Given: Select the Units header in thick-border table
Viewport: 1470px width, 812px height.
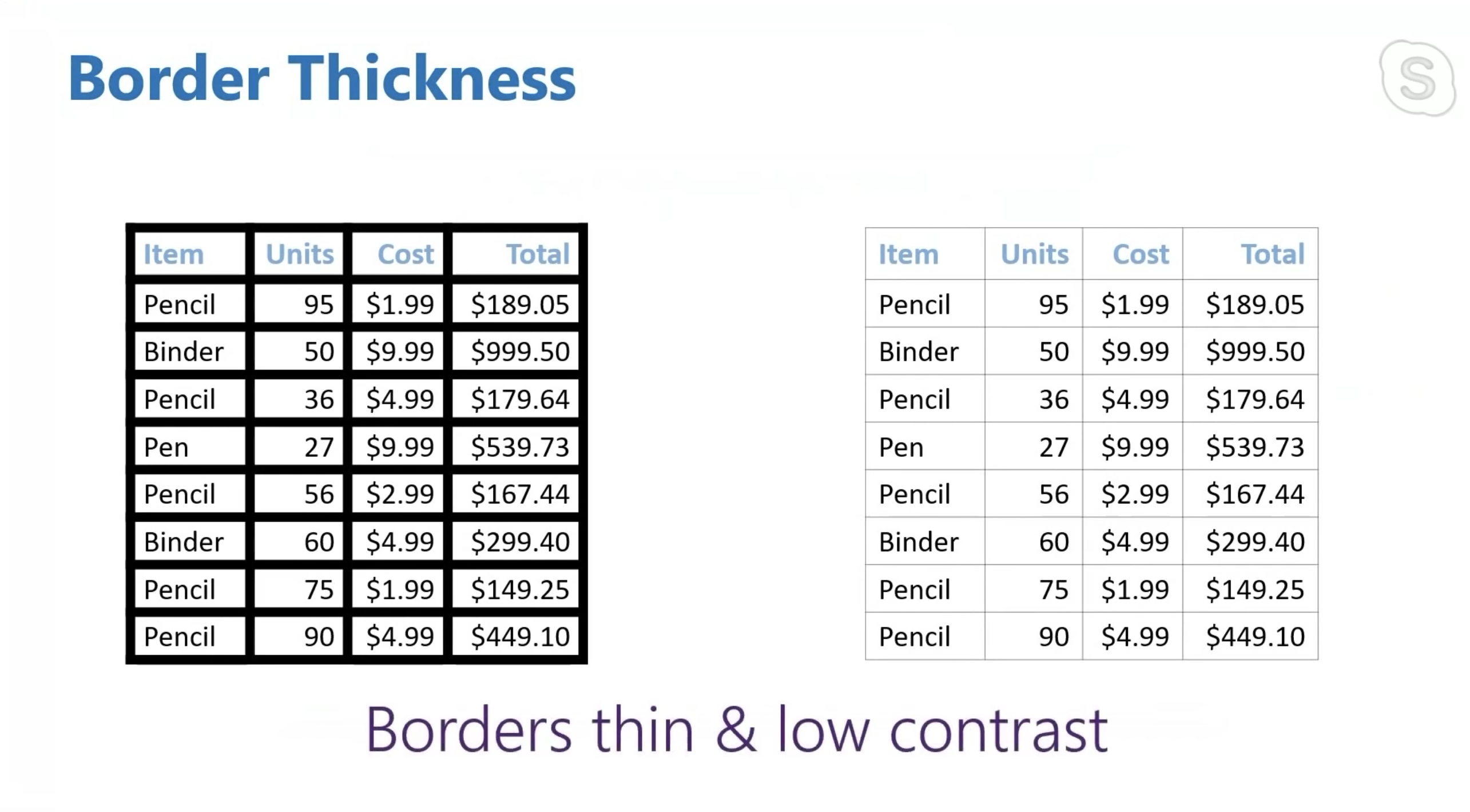Looking at the screenshot, I should coord(299,254).
